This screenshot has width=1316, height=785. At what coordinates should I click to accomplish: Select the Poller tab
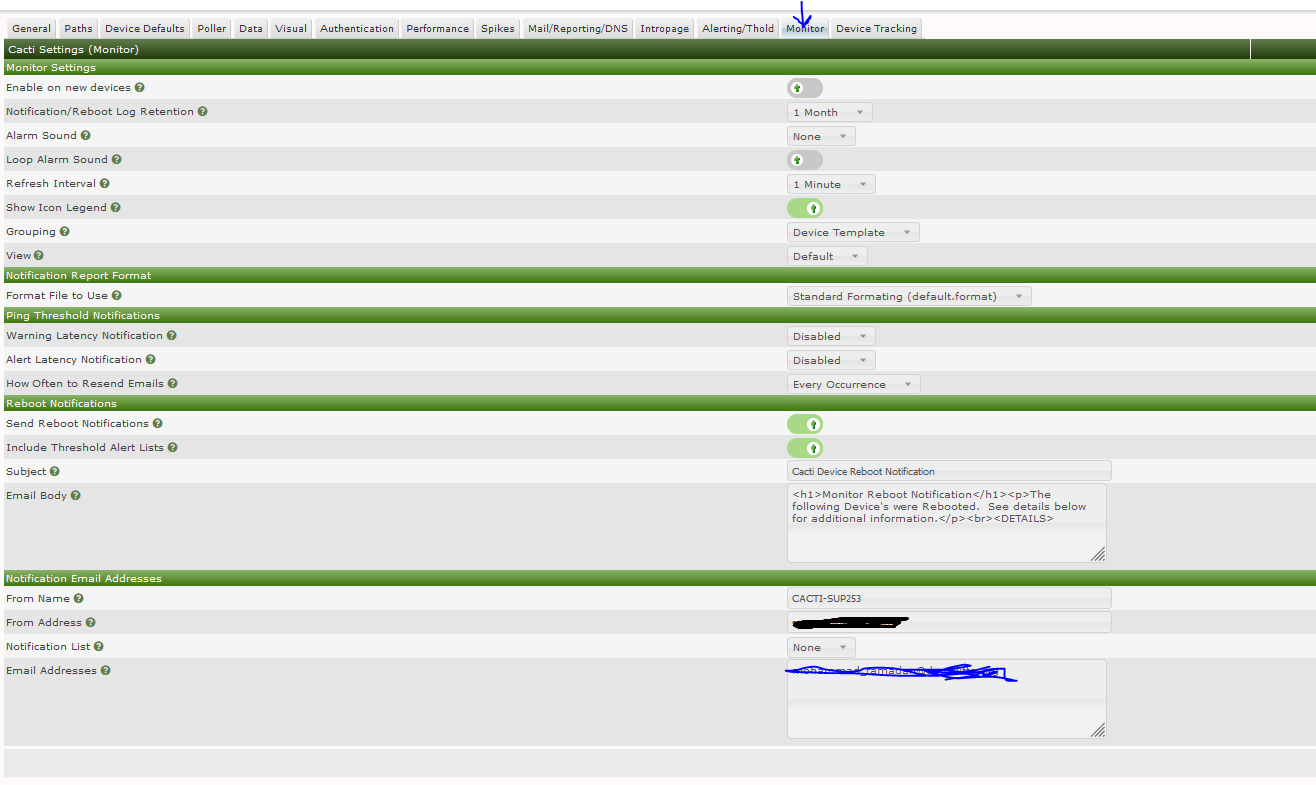click(212, 29)
